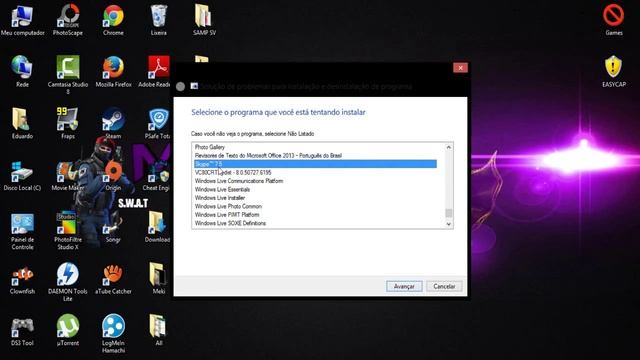The image size is (640, 360).
Task: Select Photo Gallery in the list
Action: tap(316, 147)
